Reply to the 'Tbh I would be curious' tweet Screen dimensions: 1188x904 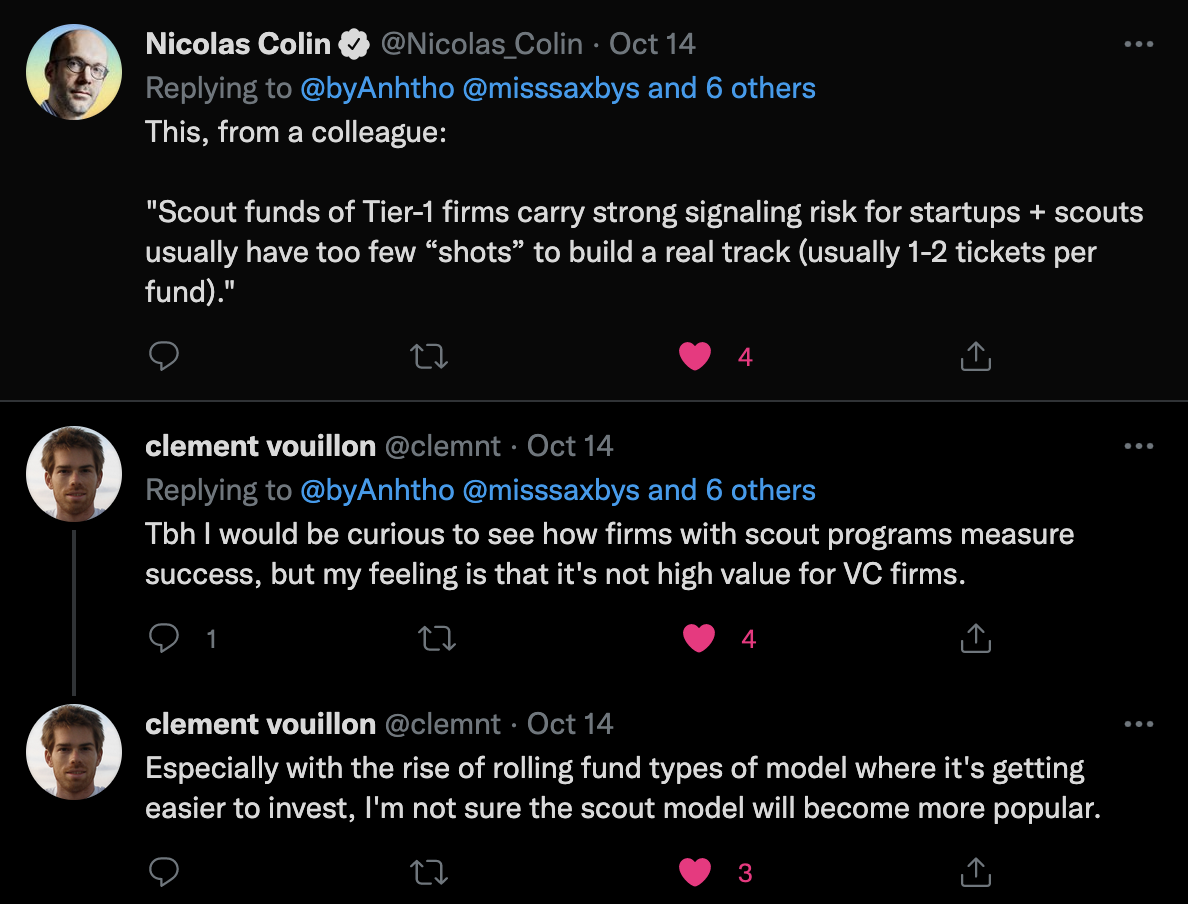tap(163, 638)
